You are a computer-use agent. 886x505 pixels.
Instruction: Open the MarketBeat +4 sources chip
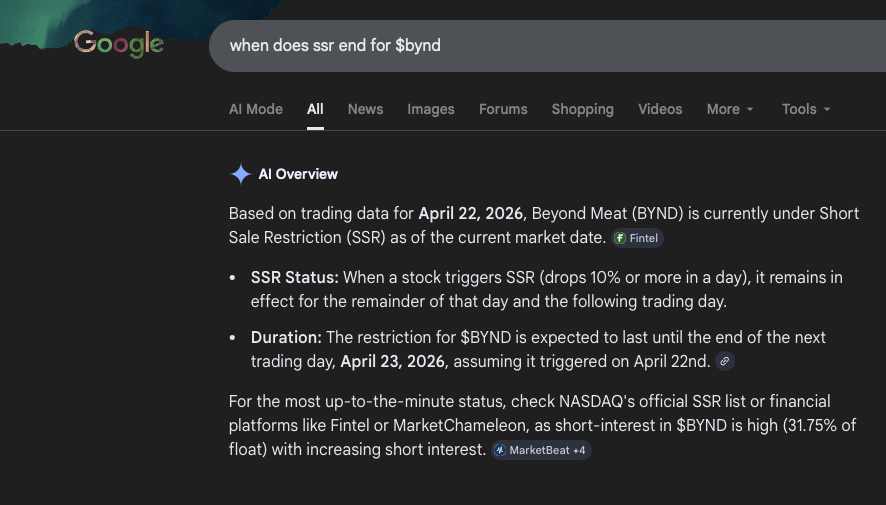(541, 450)
